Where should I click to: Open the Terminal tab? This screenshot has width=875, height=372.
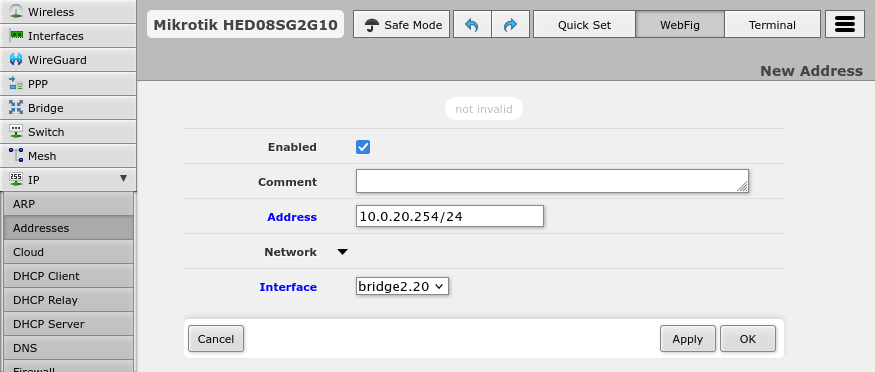(772, 25)
